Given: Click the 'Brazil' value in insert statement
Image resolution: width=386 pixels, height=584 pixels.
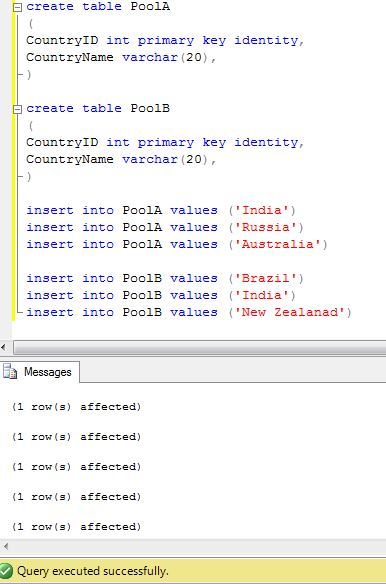Looking at the screenshot, I should coord(266,278).
